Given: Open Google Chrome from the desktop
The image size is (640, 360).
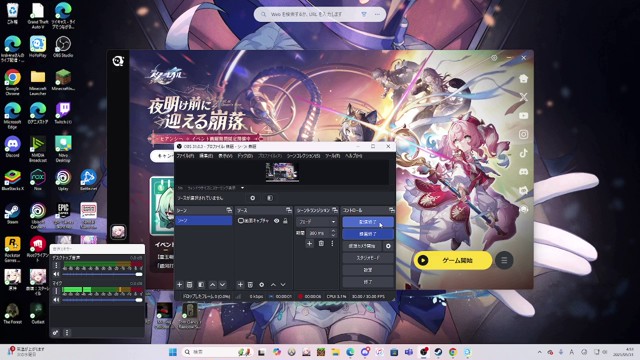Looking at the screenshot, I should click(12, 82).
